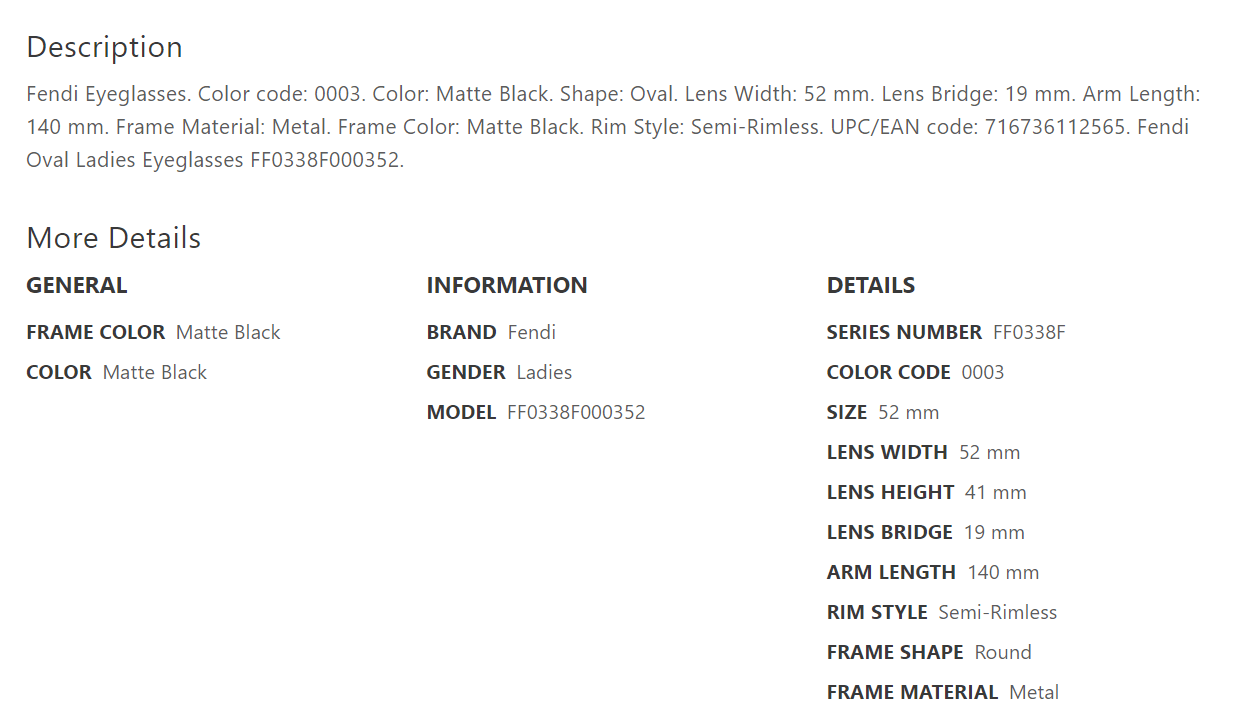Click the SIZE label
The height and width of the screenshot is (722, 1247).
tap(846, 412)
